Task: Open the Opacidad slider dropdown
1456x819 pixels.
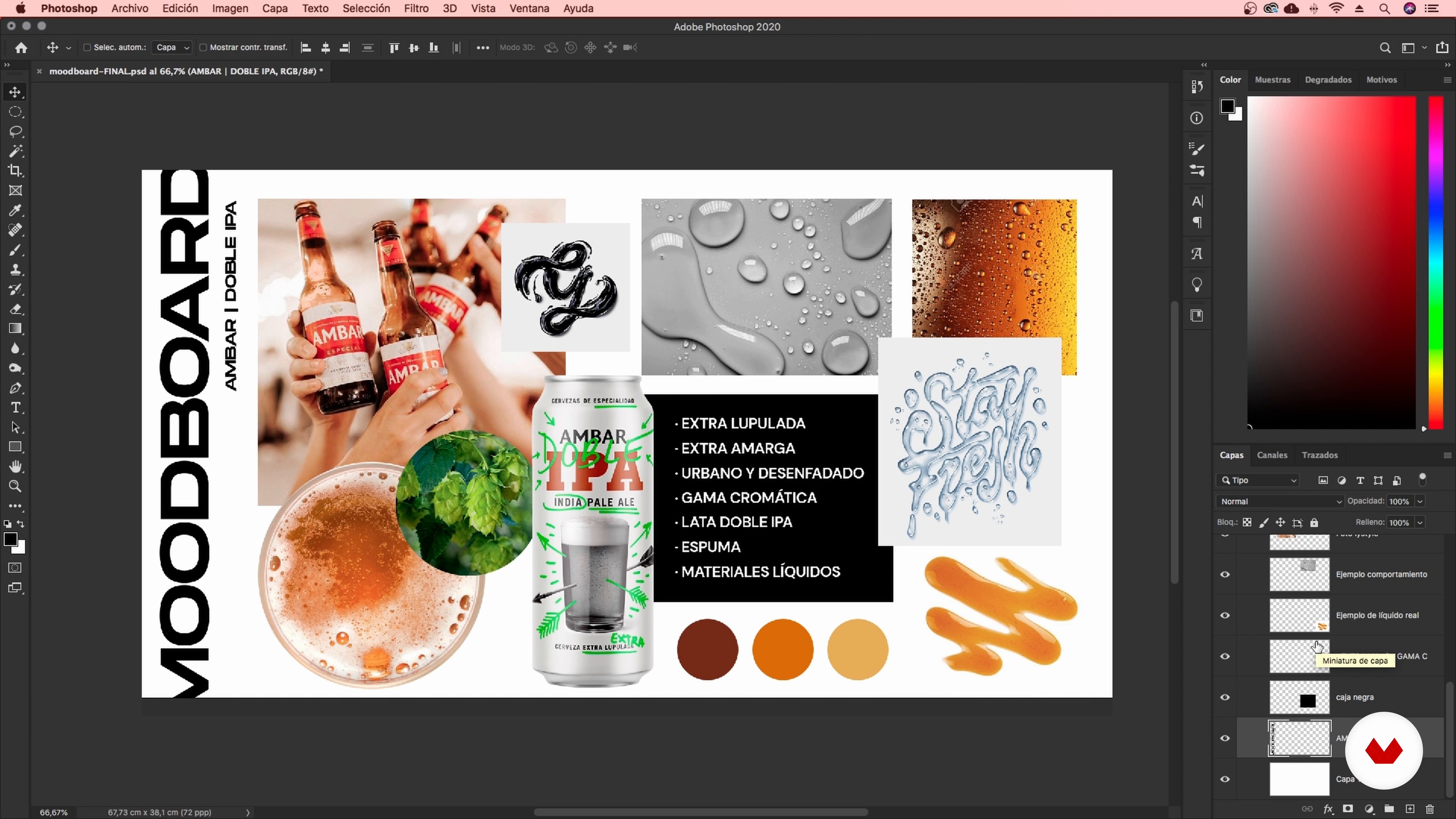Action: [1420, 501]
